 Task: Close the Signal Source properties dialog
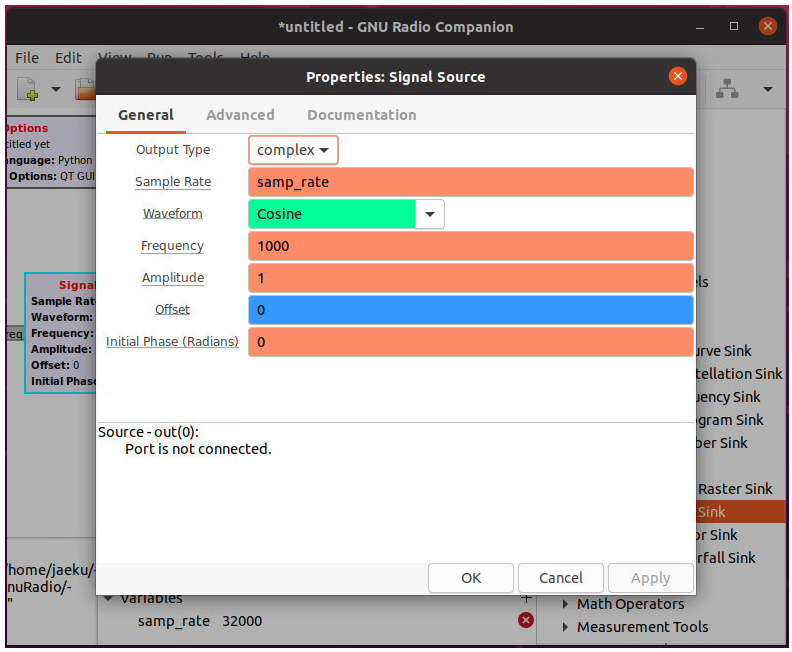[x=677, y=76]
